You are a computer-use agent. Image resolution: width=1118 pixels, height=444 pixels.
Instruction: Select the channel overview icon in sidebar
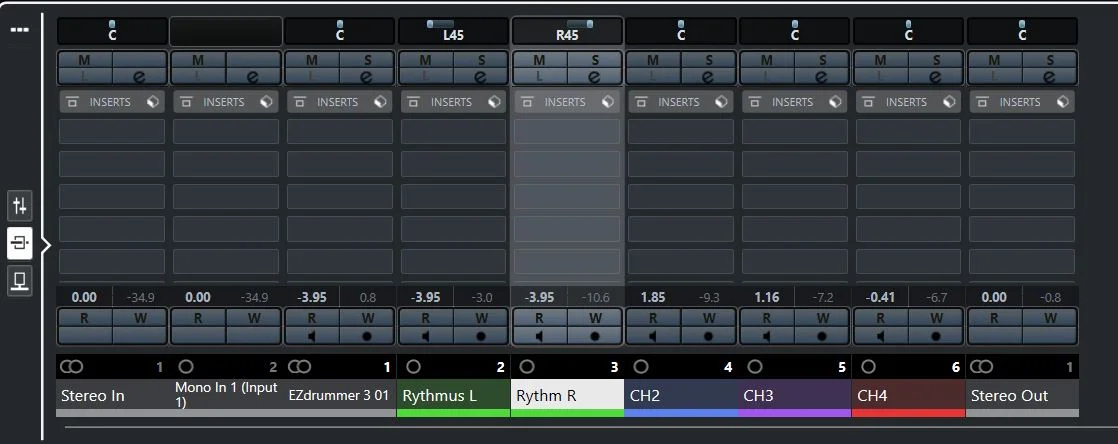click(x=19, y=280)
